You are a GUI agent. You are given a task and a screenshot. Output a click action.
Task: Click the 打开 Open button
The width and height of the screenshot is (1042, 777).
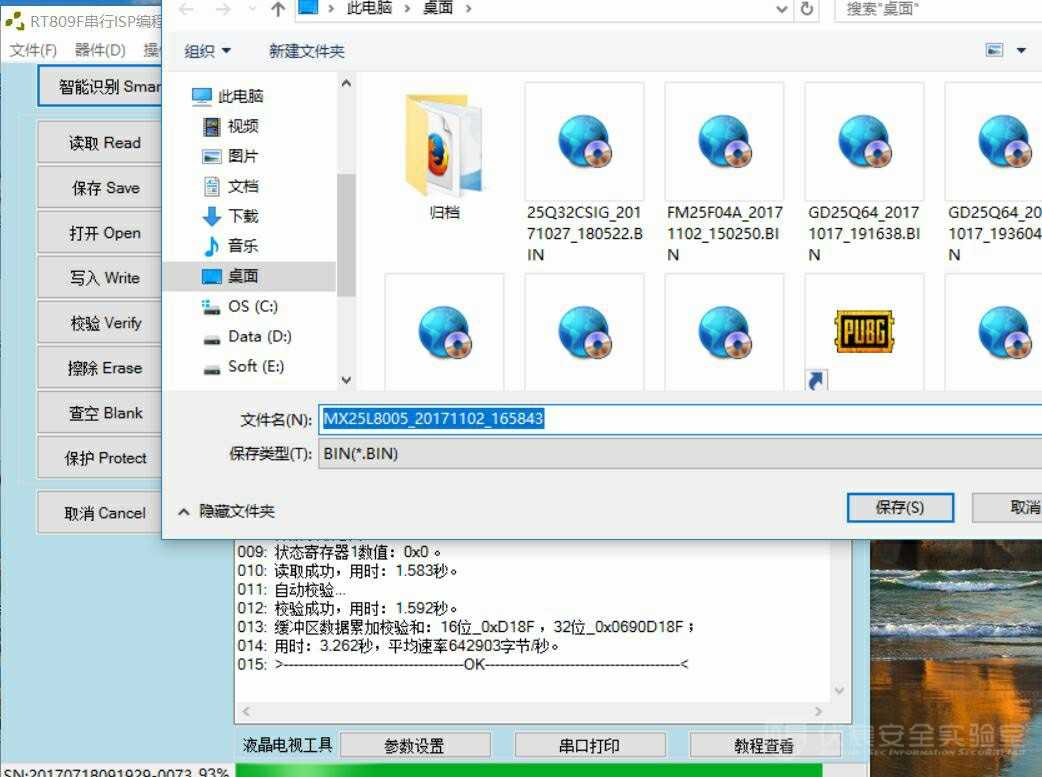tap(100, 233)
